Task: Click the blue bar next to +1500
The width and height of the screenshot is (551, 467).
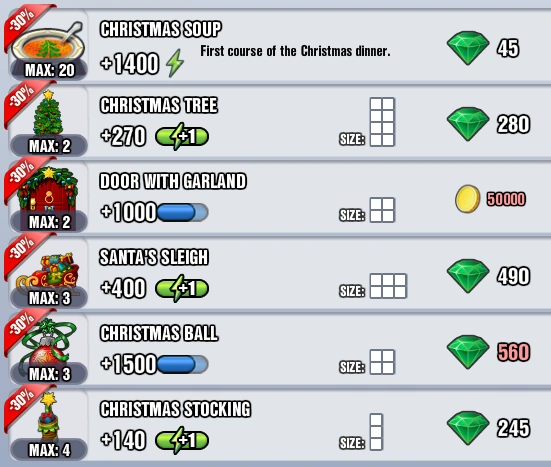Action: tap(182, 364)
